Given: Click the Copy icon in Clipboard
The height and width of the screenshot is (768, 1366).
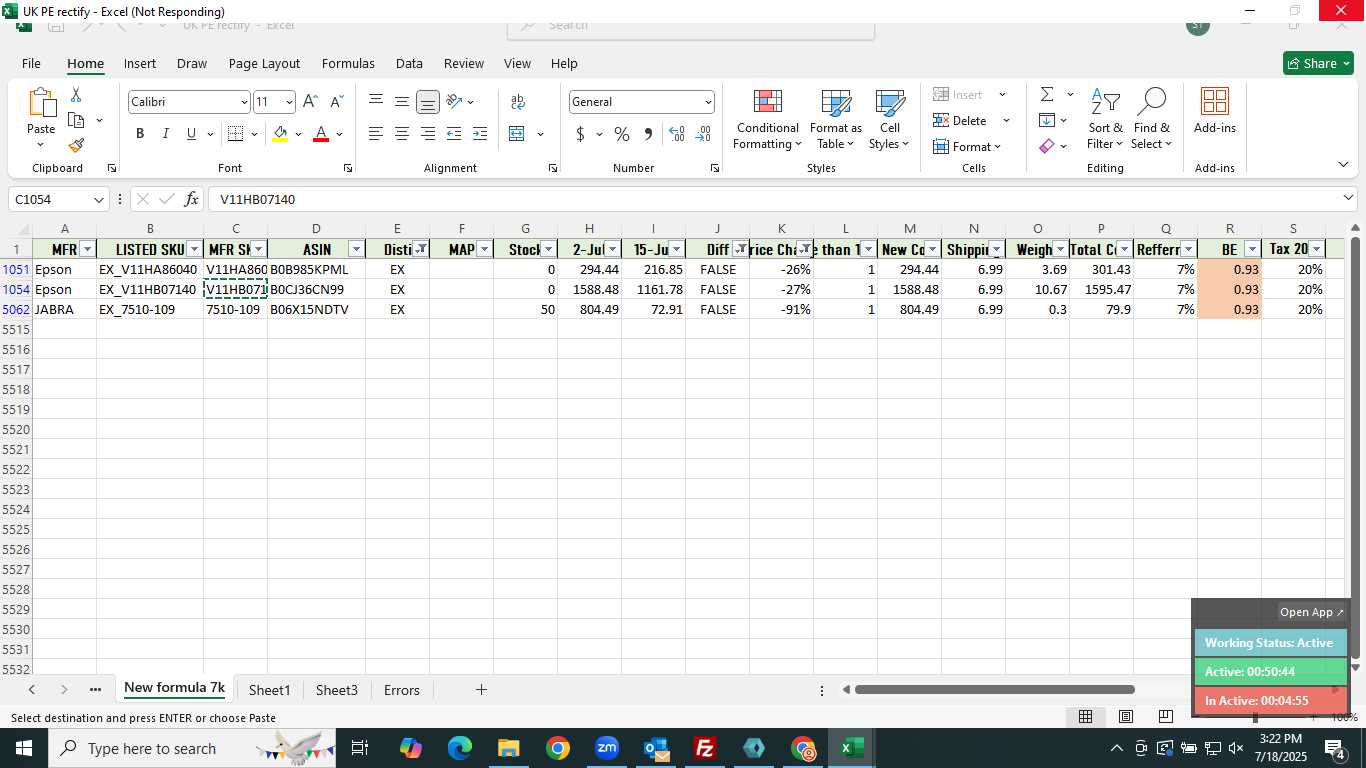Looking at the screenshot, I should (76, 120).
